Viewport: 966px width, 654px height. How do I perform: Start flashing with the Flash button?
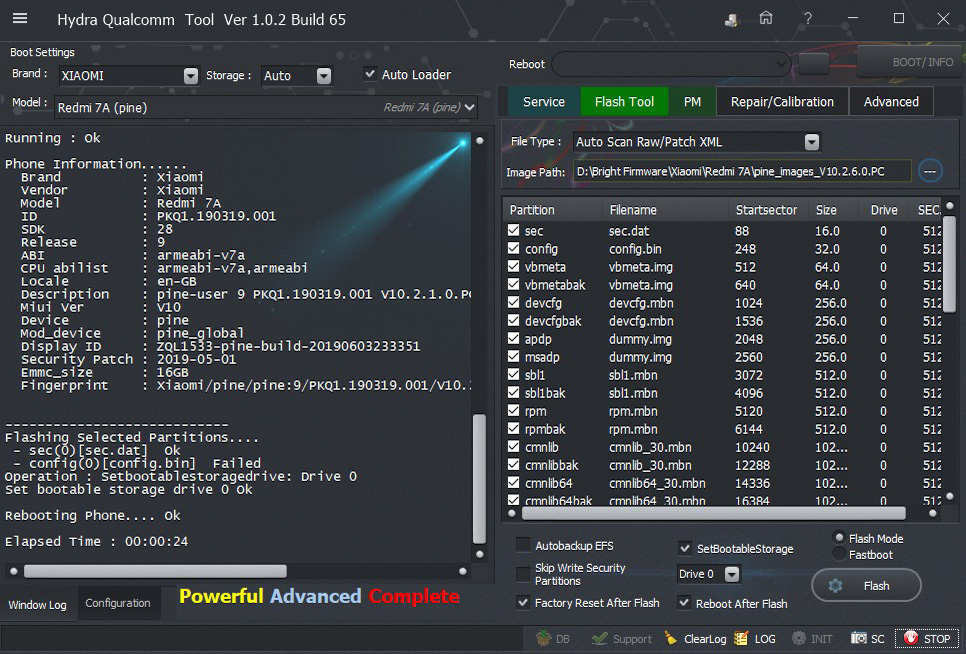[866, 586]
